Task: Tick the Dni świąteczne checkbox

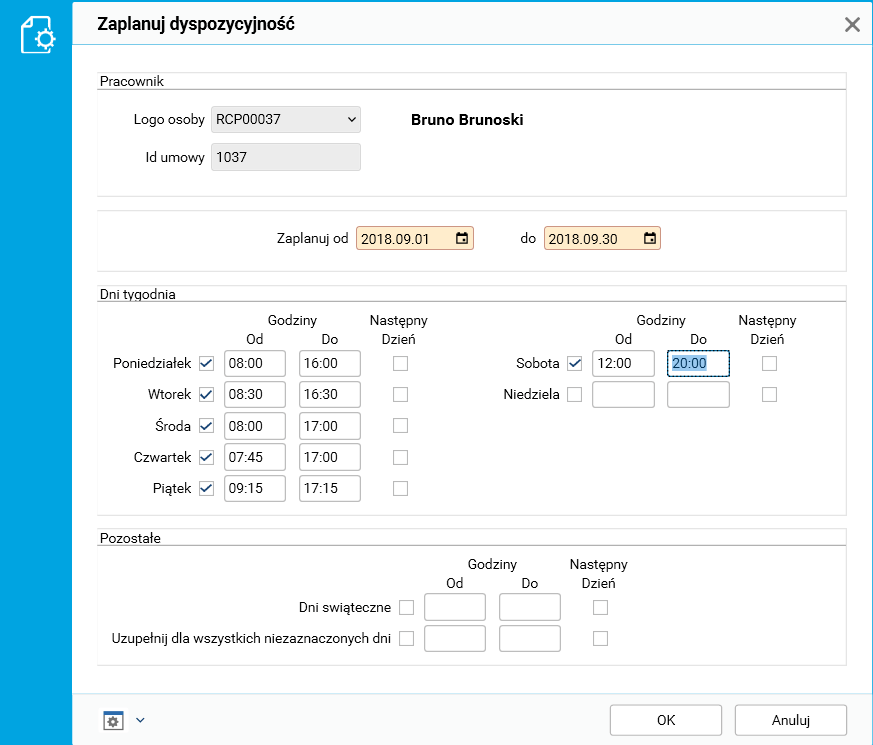Action: point(406,607)
